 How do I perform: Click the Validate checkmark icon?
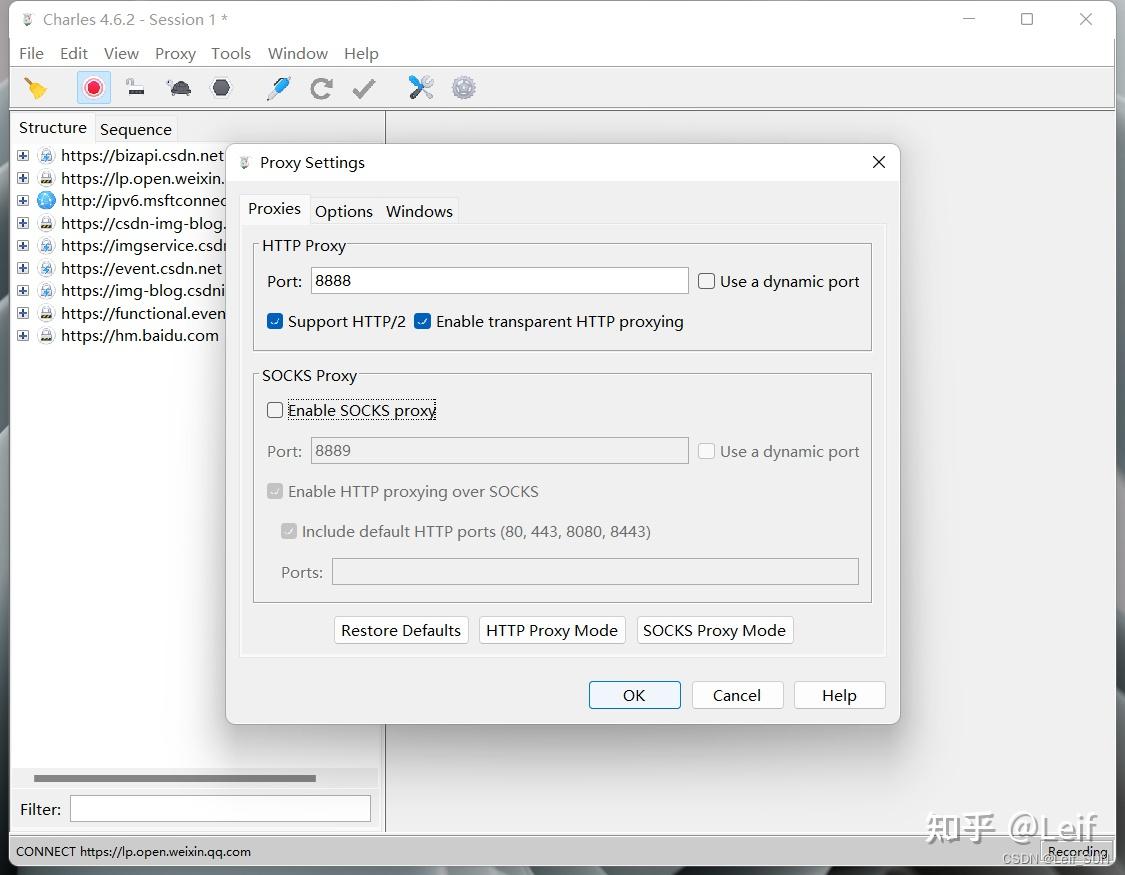coord(364,88)
